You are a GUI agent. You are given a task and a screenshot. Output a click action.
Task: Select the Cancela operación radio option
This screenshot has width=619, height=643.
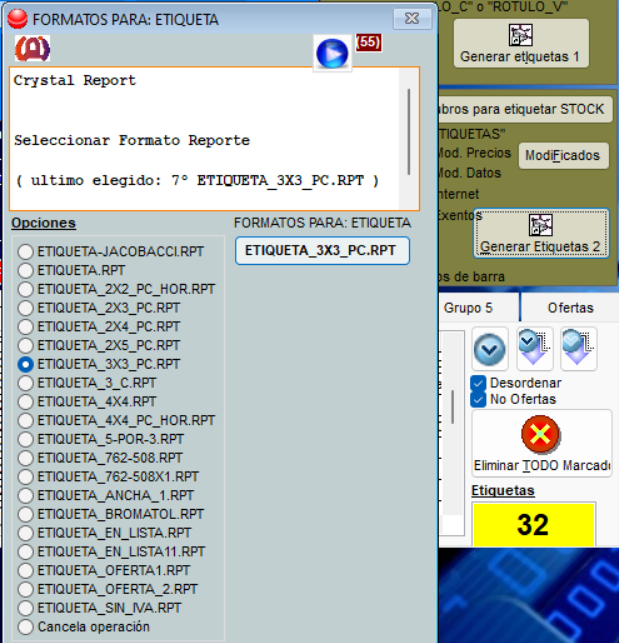(x=26, y=627)
